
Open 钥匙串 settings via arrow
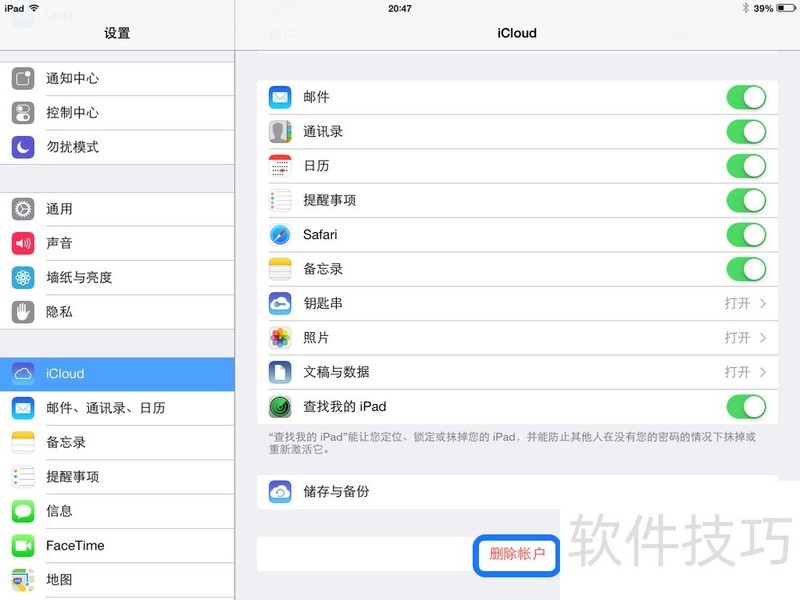(766, 303)
